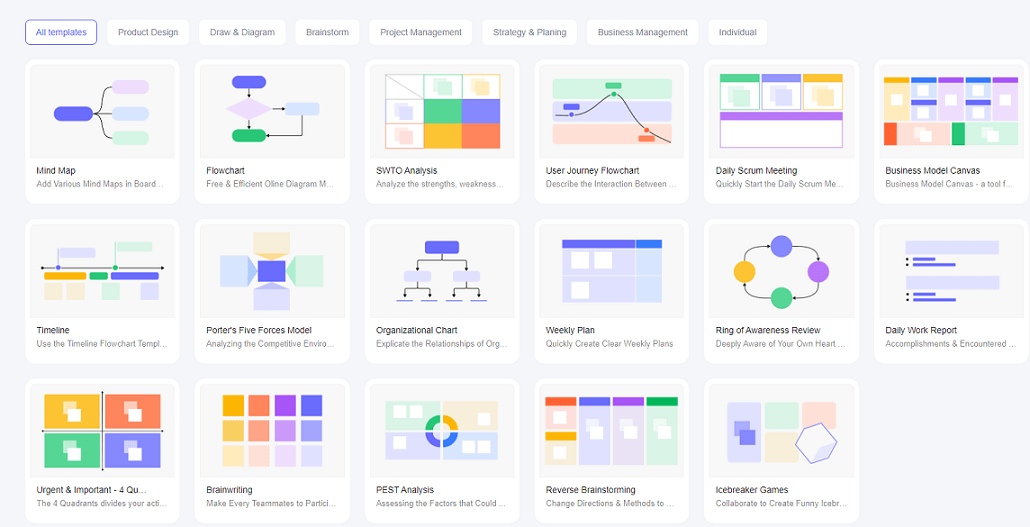Click "Porter's Five Forces Model" title

[259, 331]
